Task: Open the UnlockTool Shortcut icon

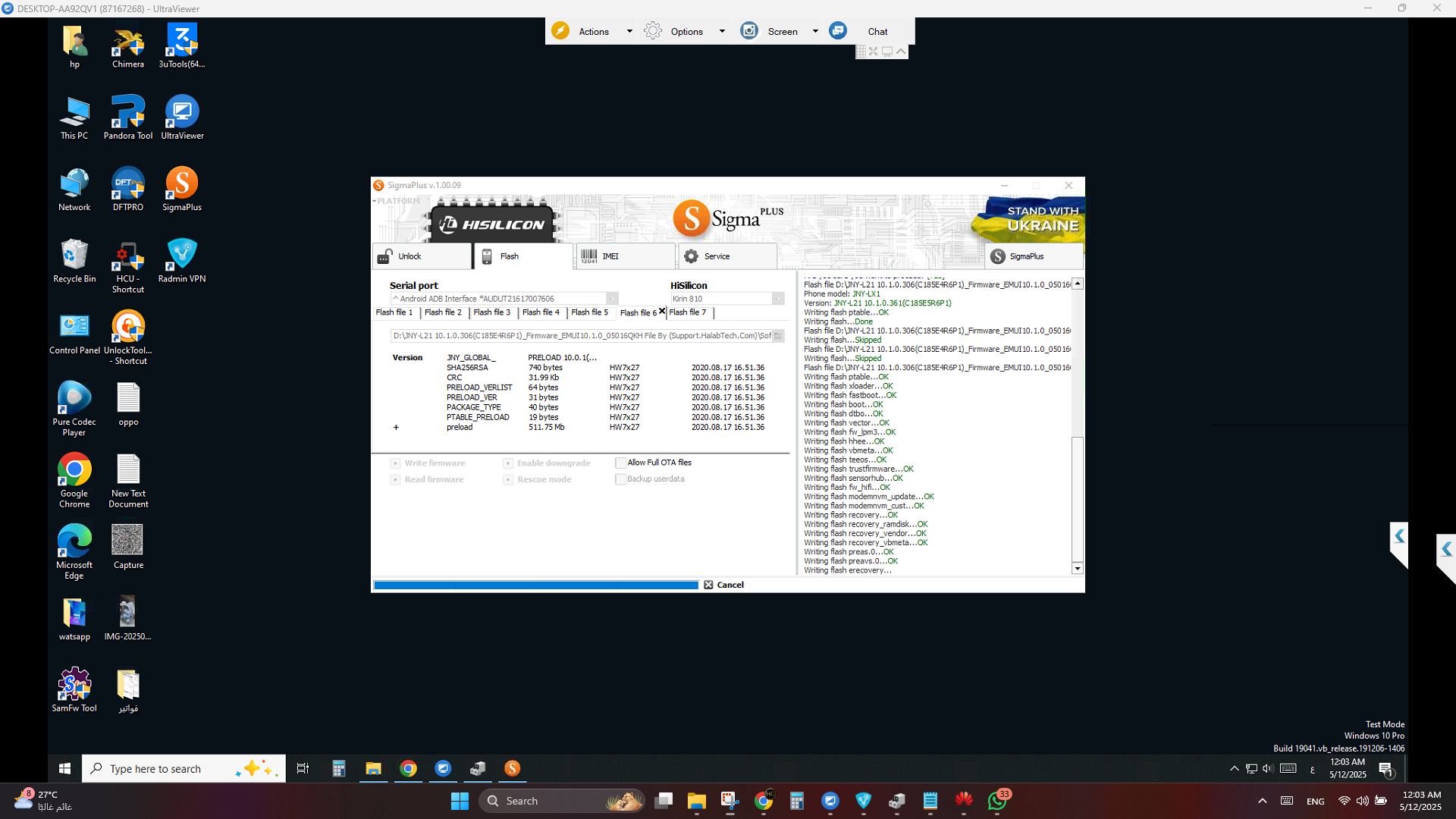Action: 128,337
